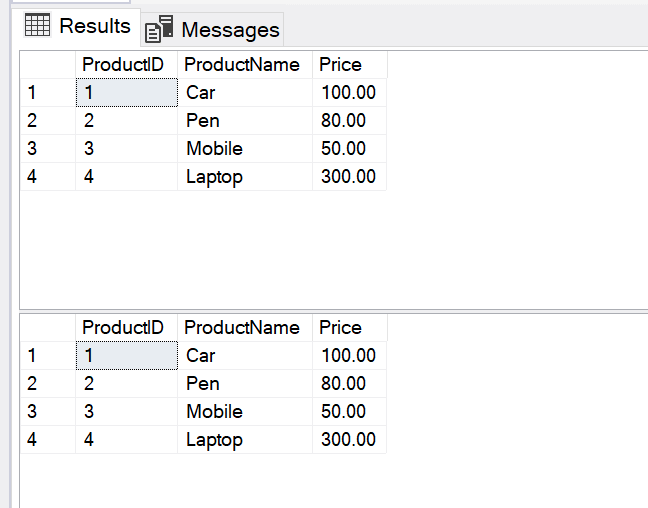Click Price header in bottom grid
The image size is (648, 508).
tap(340, 328)
